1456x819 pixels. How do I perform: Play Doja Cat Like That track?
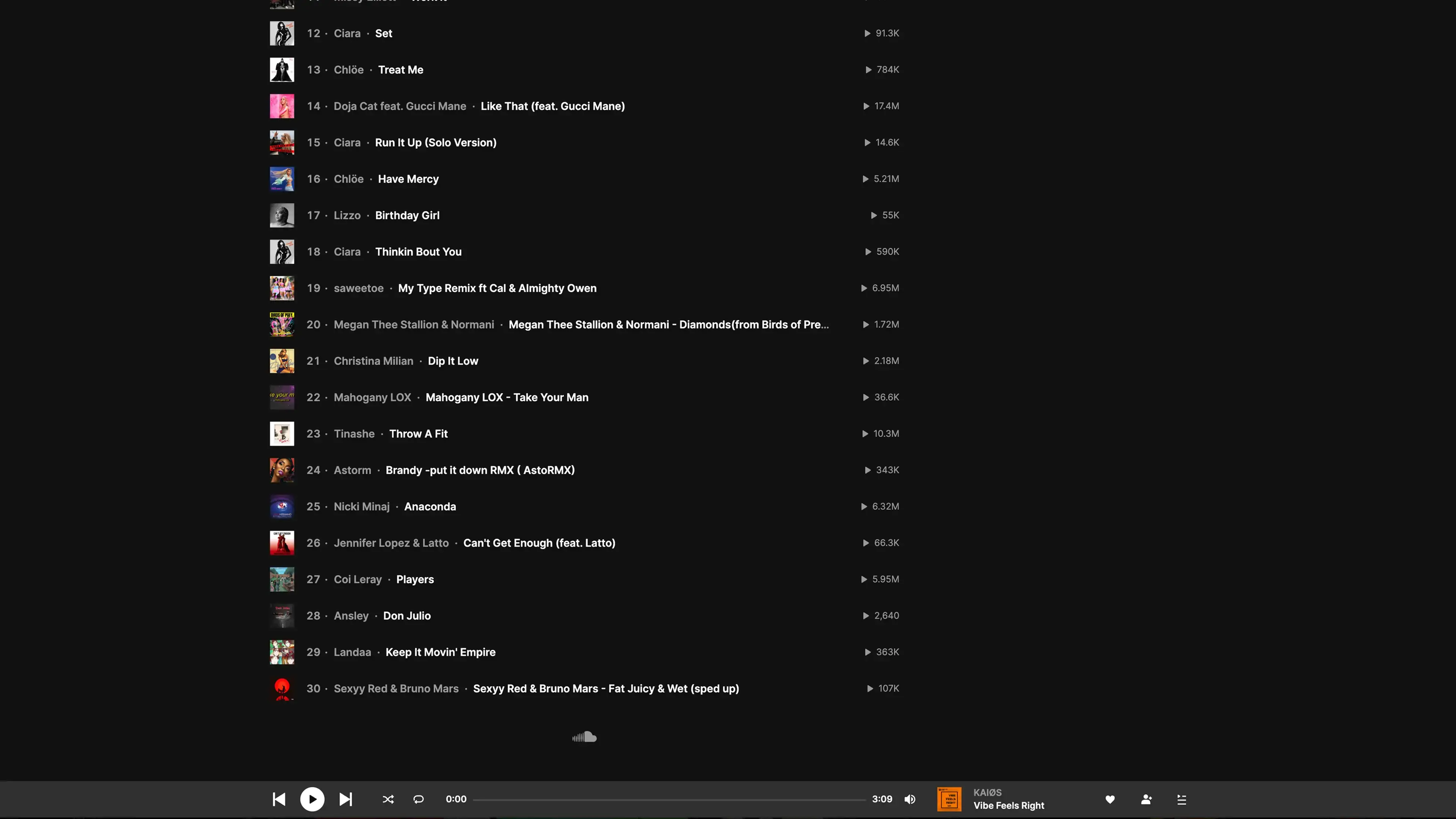(x=552, y=106)
